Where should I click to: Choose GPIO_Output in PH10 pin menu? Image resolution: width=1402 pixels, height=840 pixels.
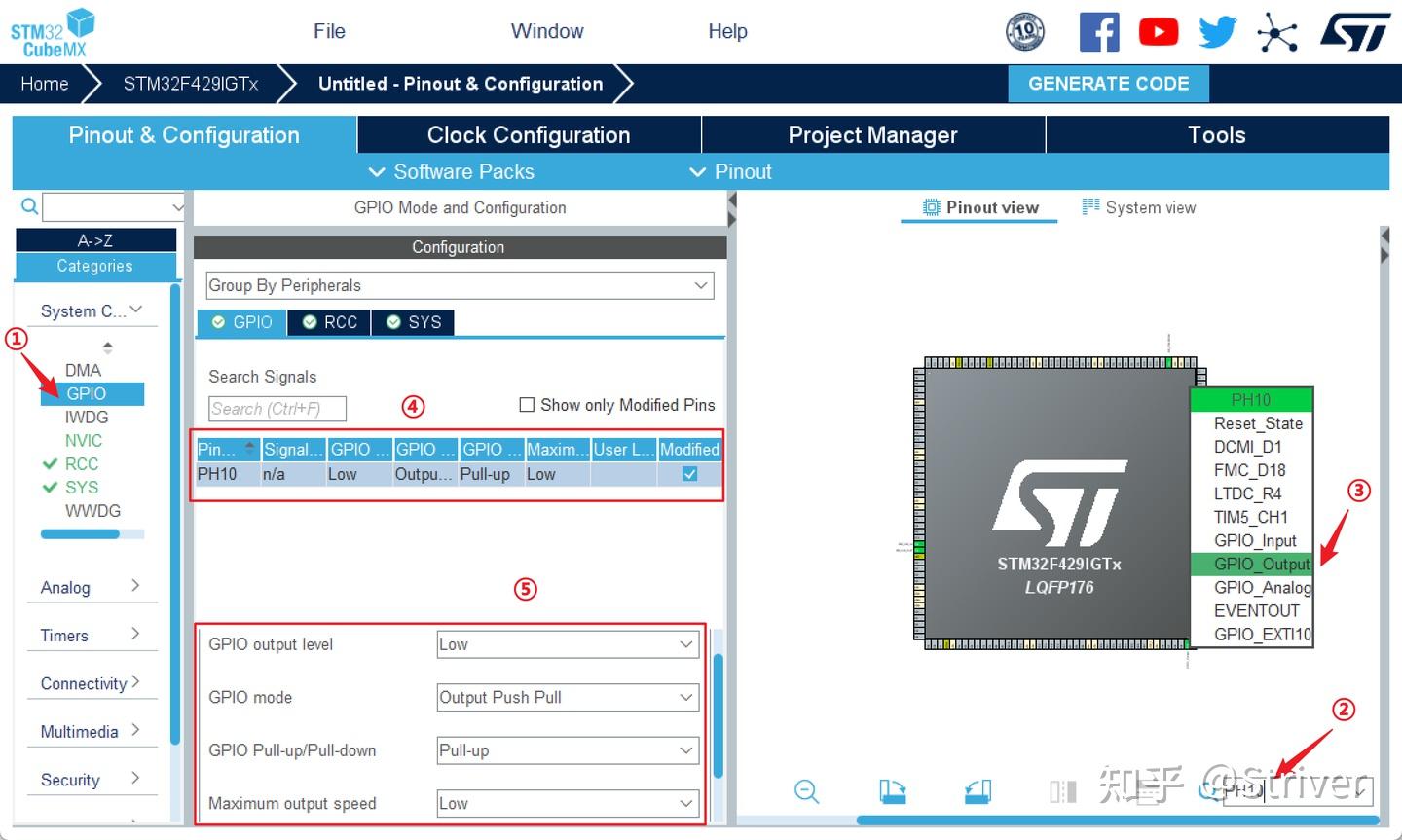1252,564
